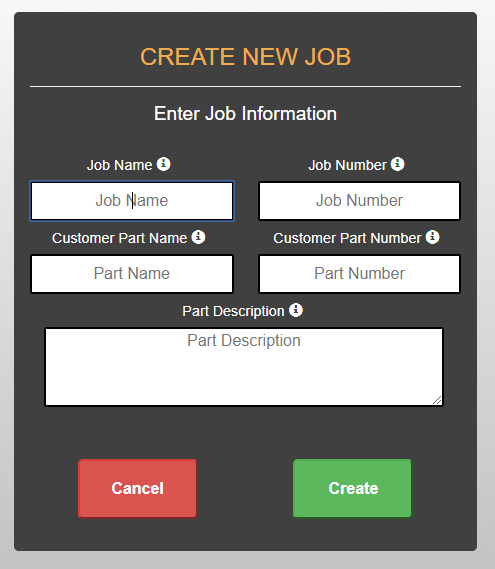Image resolution: width=495 pixels, height=569 pixels.
Task: Click into the Part Number field
Action: [x=359, y=274]
